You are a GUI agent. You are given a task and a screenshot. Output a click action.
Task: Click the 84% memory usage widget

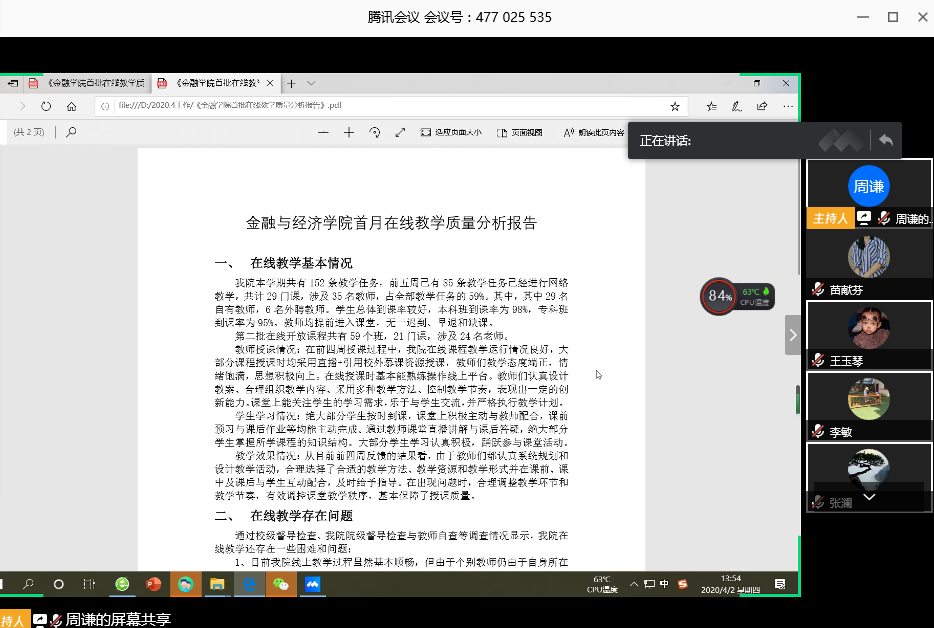pos(719,296)
